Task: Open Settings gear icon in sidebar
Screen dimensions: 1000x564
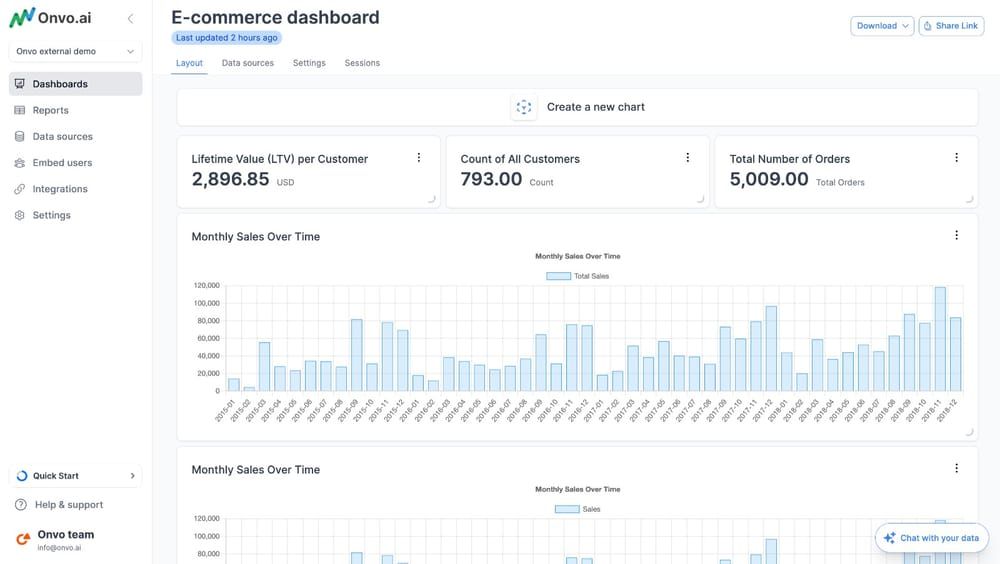Action: point(20,215)
